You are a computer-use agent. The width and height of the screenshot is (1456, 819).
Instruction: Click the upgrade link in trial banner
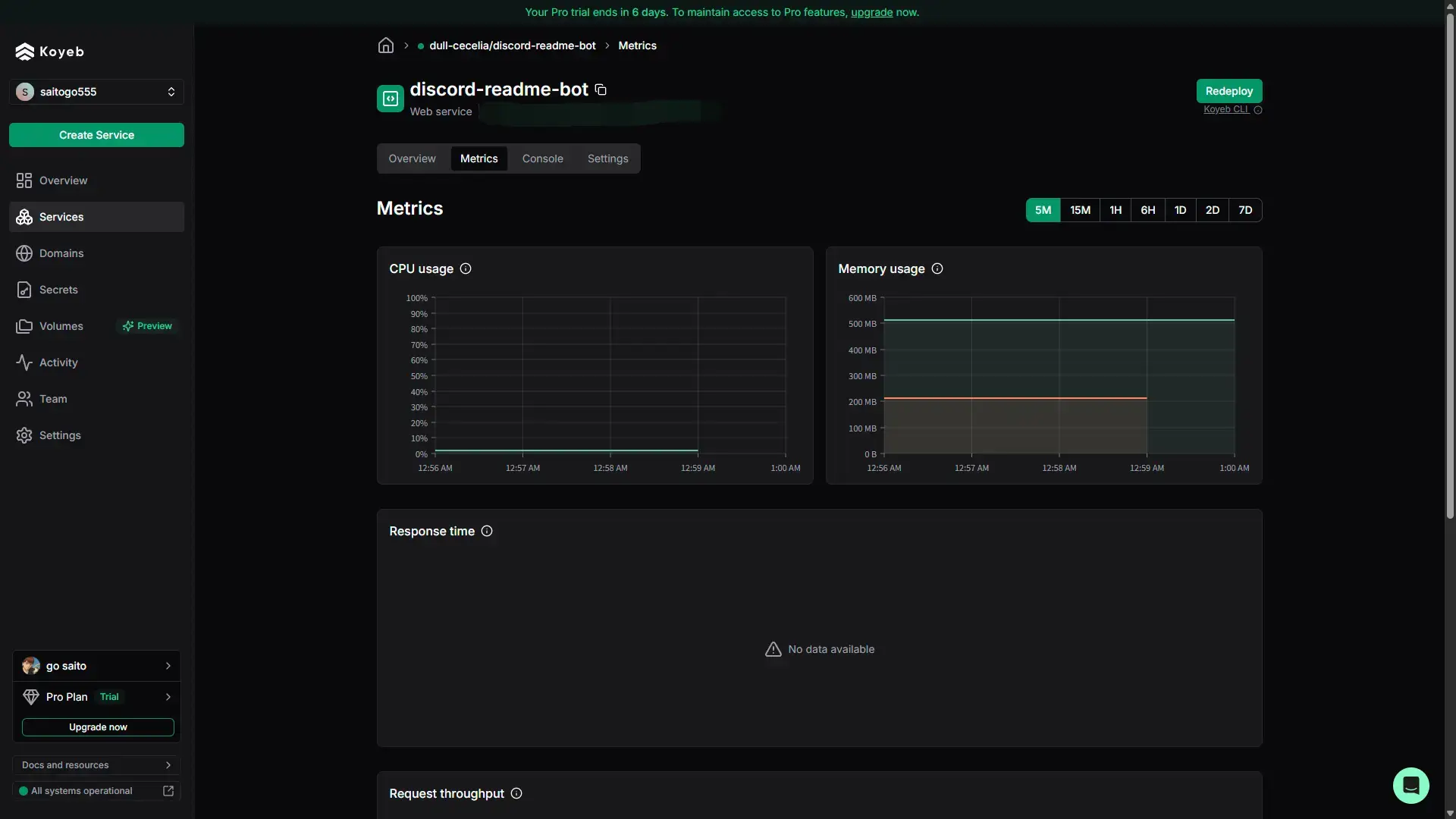[872, 12]
